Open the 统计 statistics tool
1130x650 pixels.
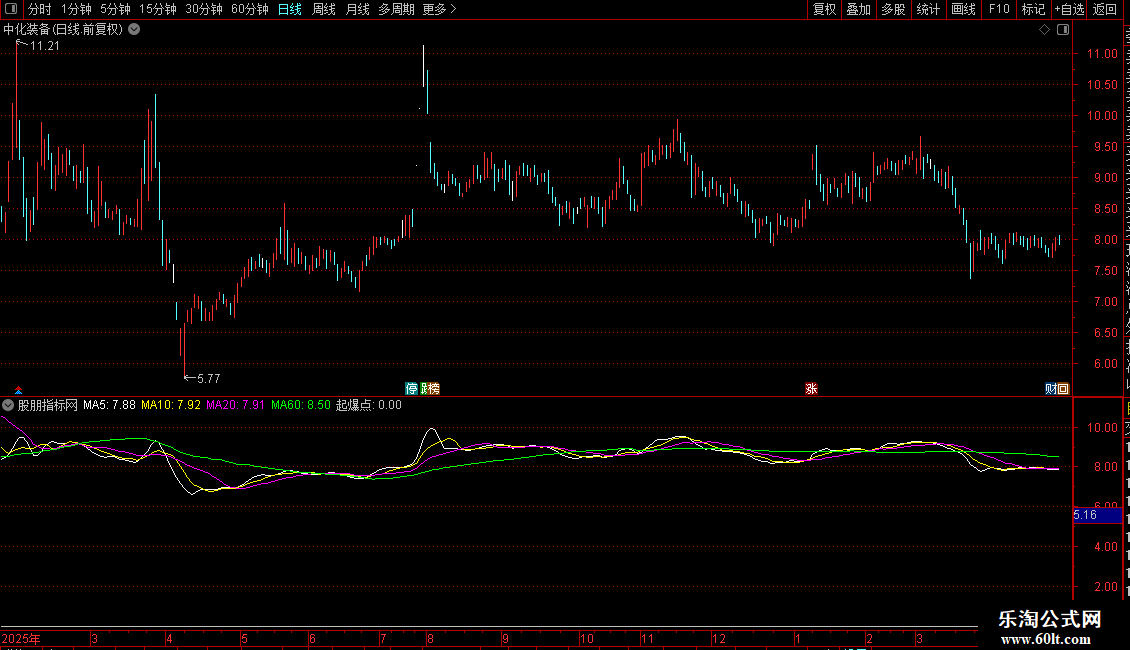point(927,9)
